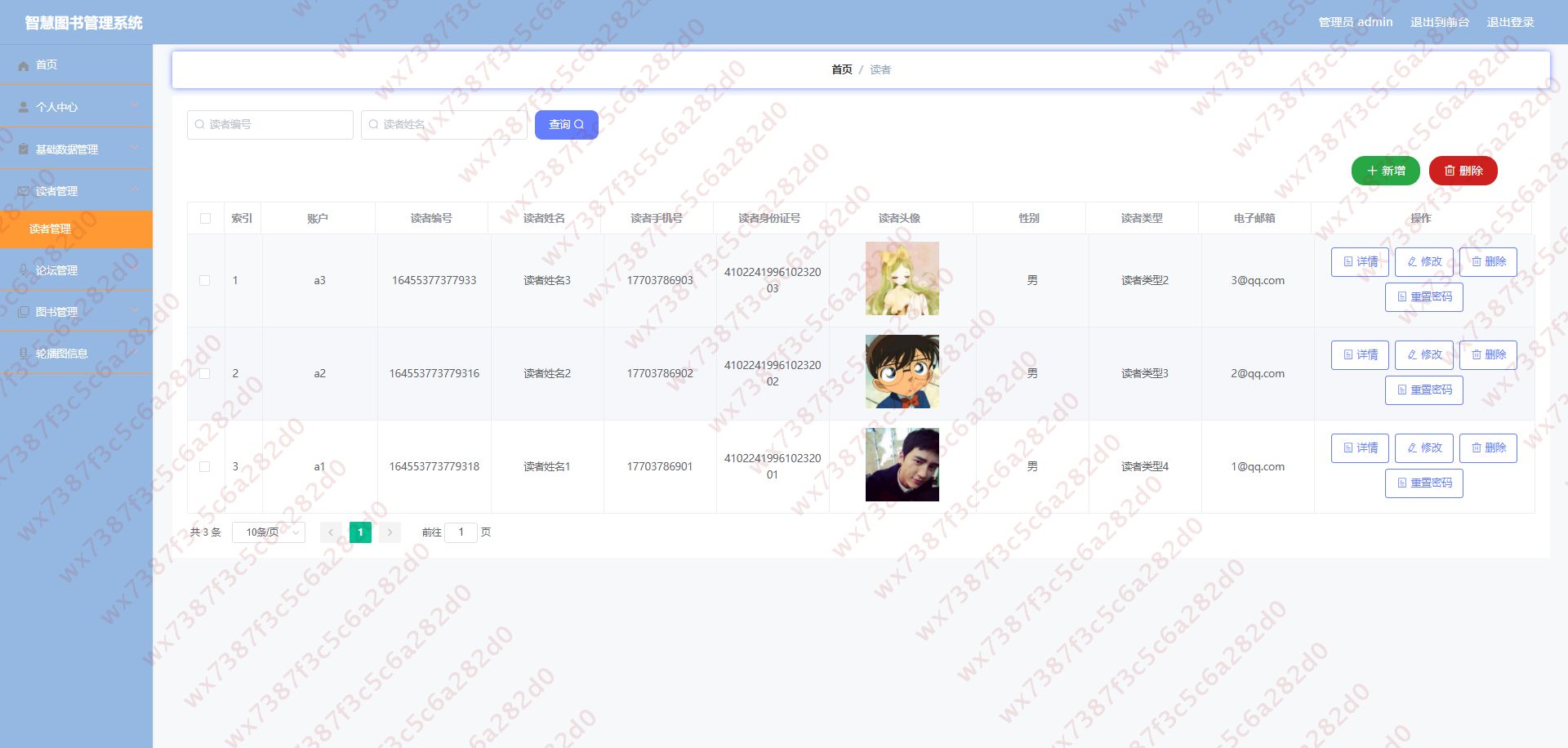This screenshot has height=748, width=1568.
Task: Click the email cell 3@qq.com
Action: (1258, 280)
